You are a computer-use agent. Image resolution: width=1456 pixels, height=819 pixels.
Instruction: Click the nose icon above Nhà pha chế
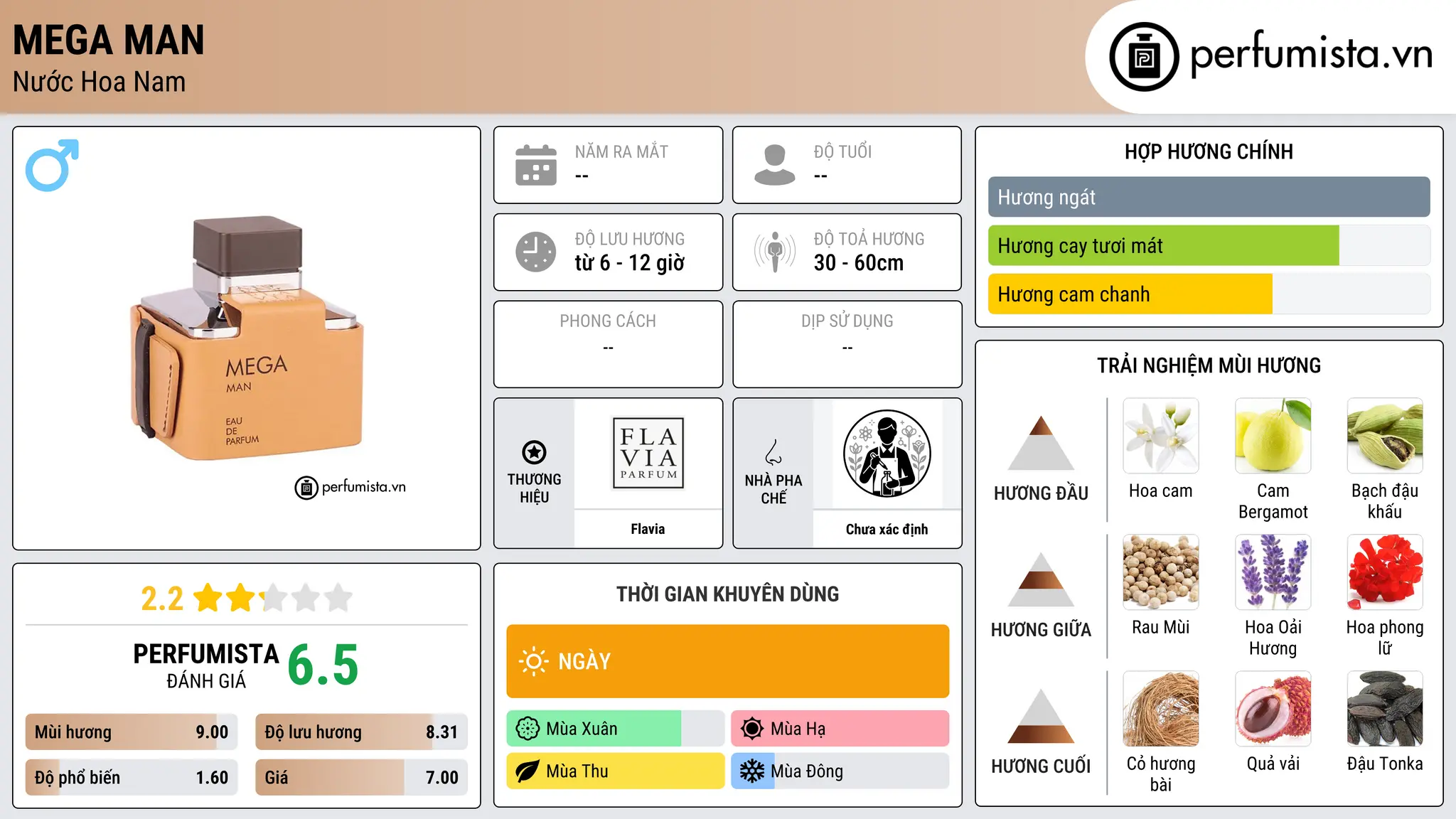(773, 452)
